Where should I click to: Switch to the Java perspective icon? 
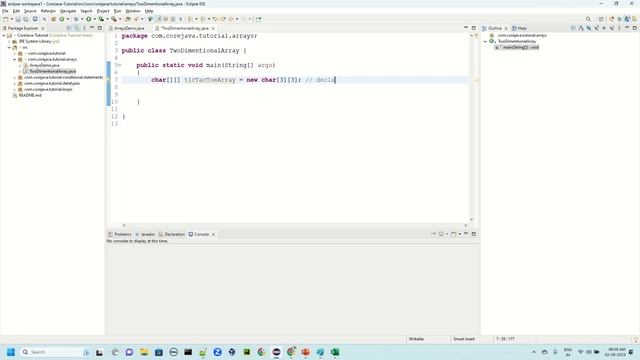point(627,19)
